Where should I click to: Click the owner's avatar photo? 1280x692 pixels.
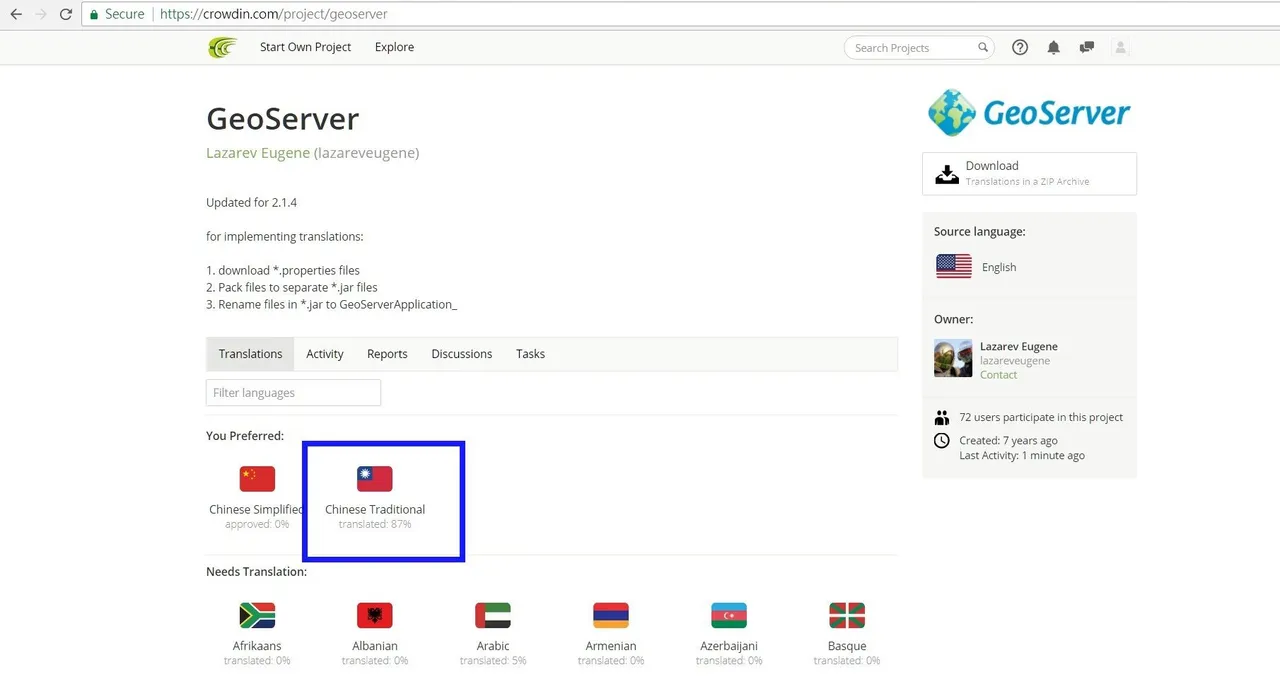pos(953,358)
